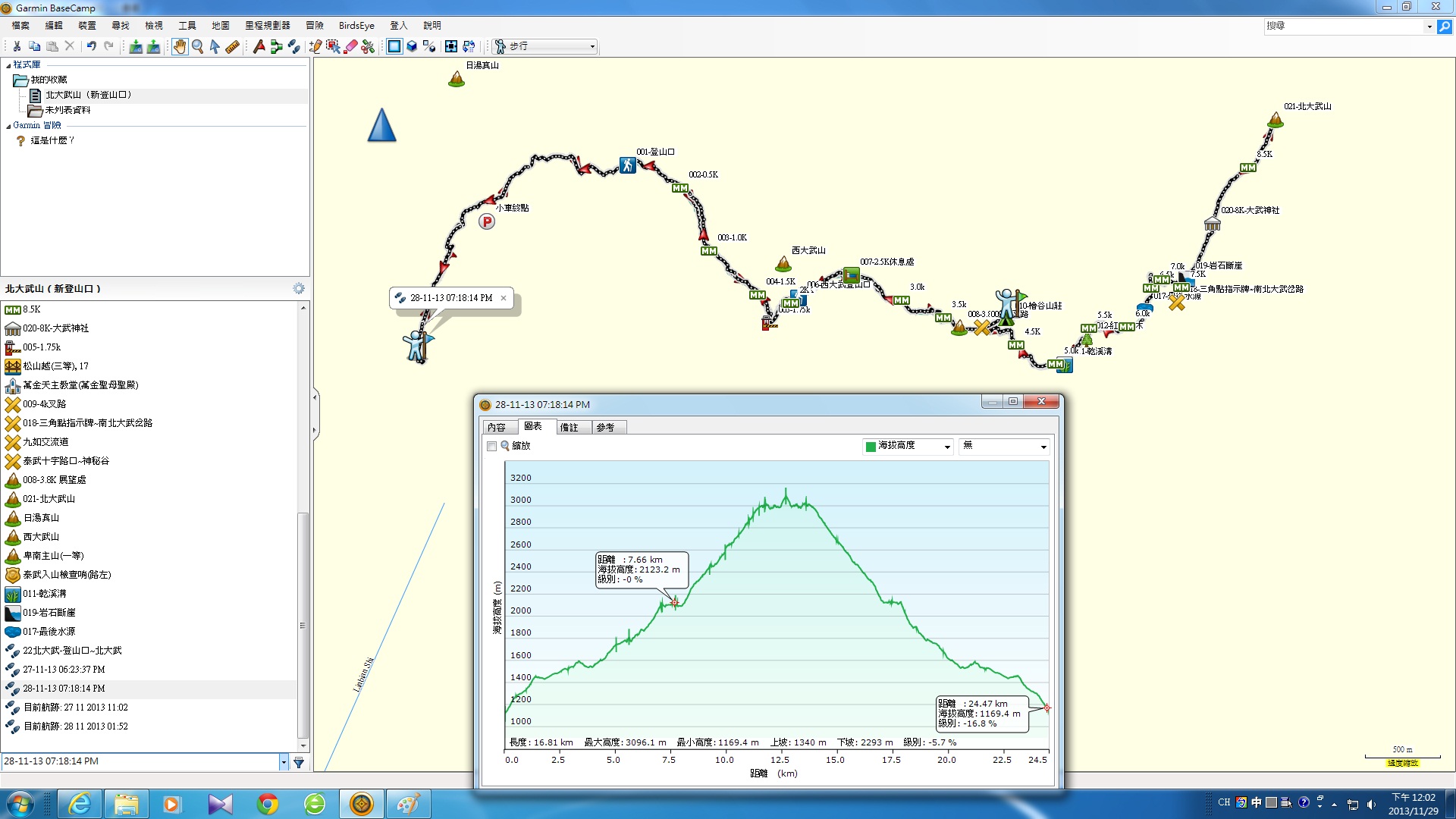
Task: Select 我的收藏 folder
Action: (49, 80)
